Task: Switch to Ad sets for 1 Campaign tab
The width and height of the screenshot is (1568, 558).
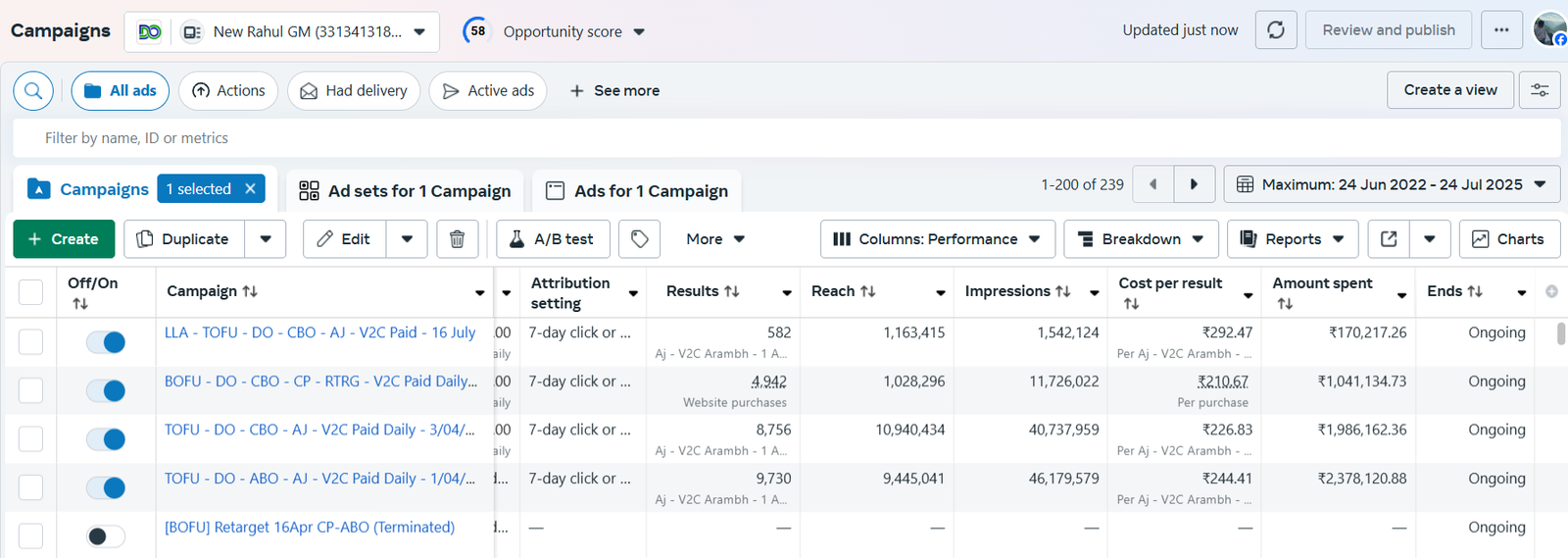Action: 405,191
